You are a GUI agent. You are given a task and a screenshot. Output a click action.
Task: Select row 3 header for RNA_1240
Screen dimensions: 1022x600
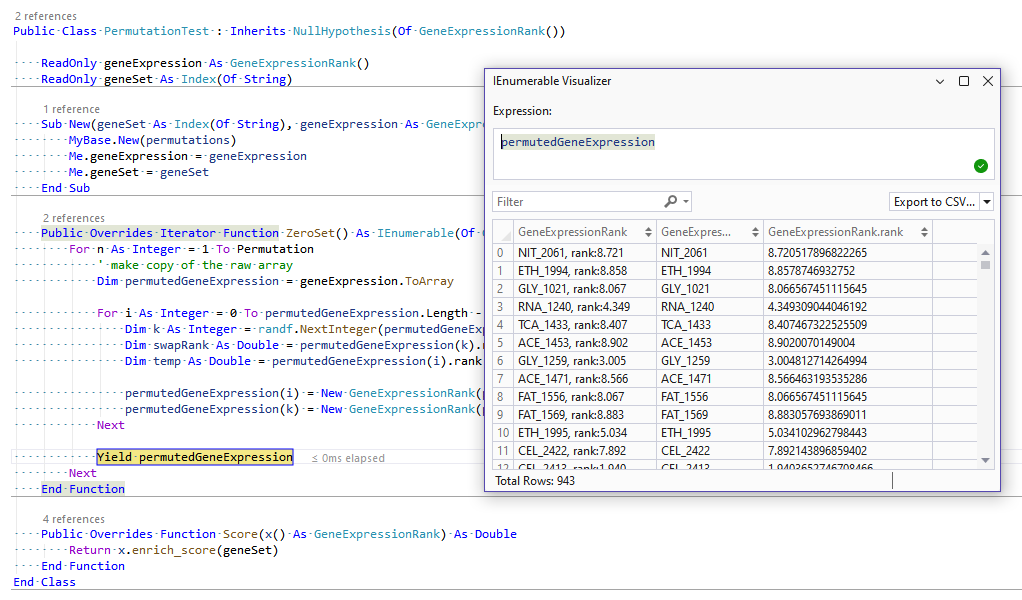click(x=502, y=307)
